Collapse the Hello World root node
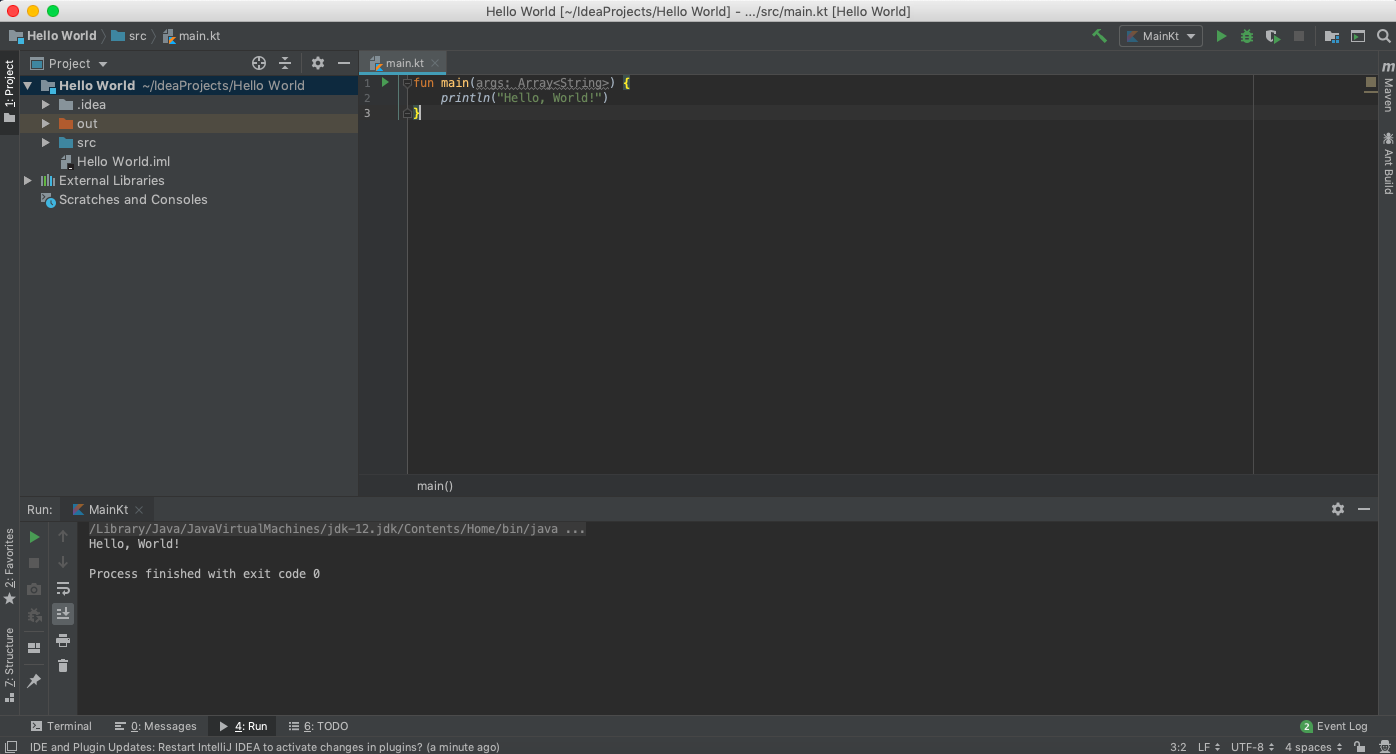 (28, 85)
